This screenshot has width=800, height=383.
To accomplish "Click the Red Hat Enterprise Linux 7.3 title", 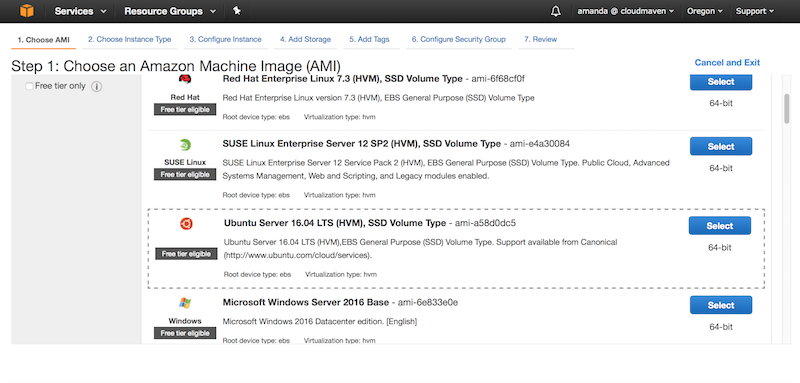I will (342, 79).
